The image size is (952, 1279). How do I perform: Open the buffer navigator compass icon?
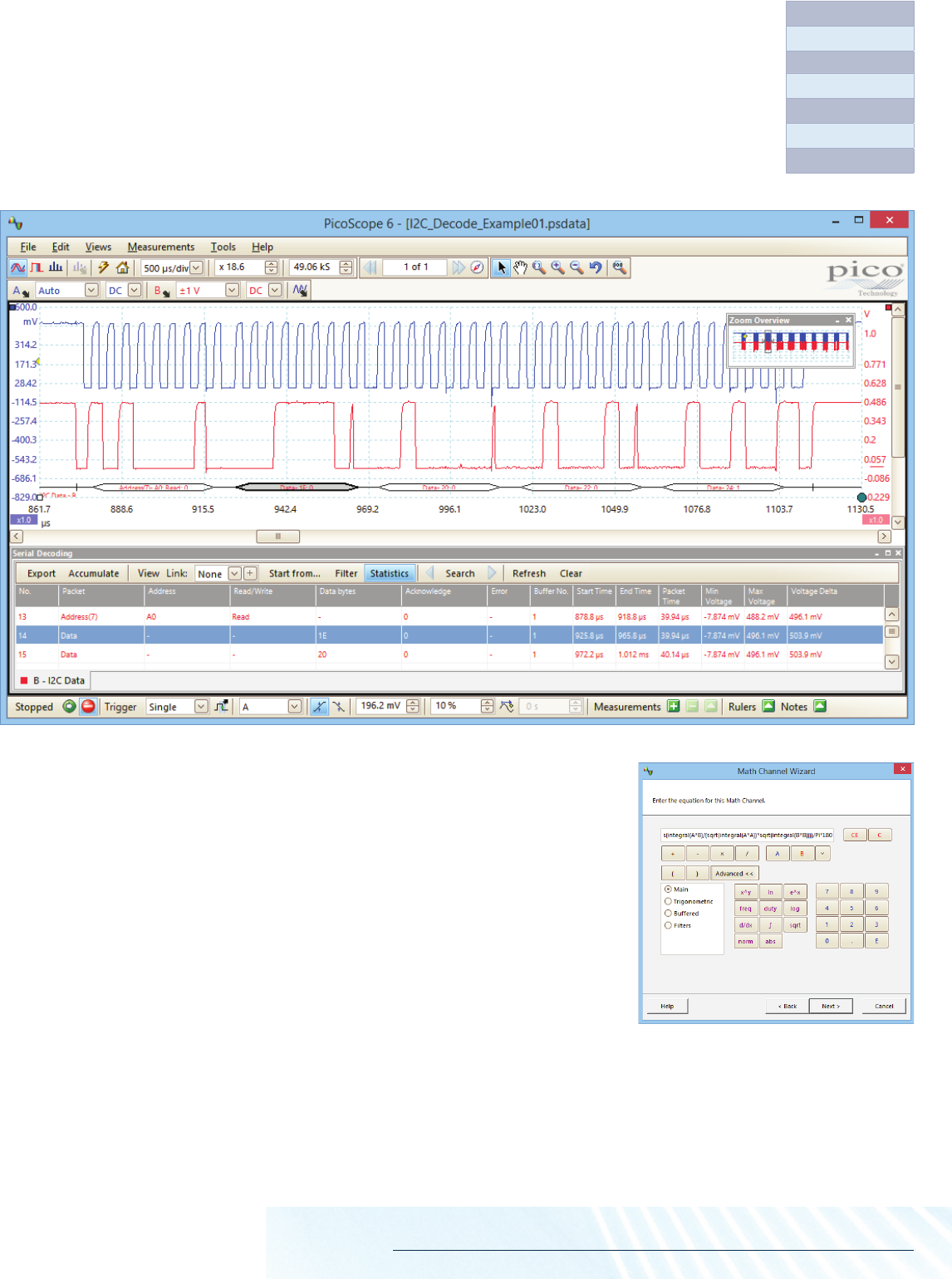point(477,267)
